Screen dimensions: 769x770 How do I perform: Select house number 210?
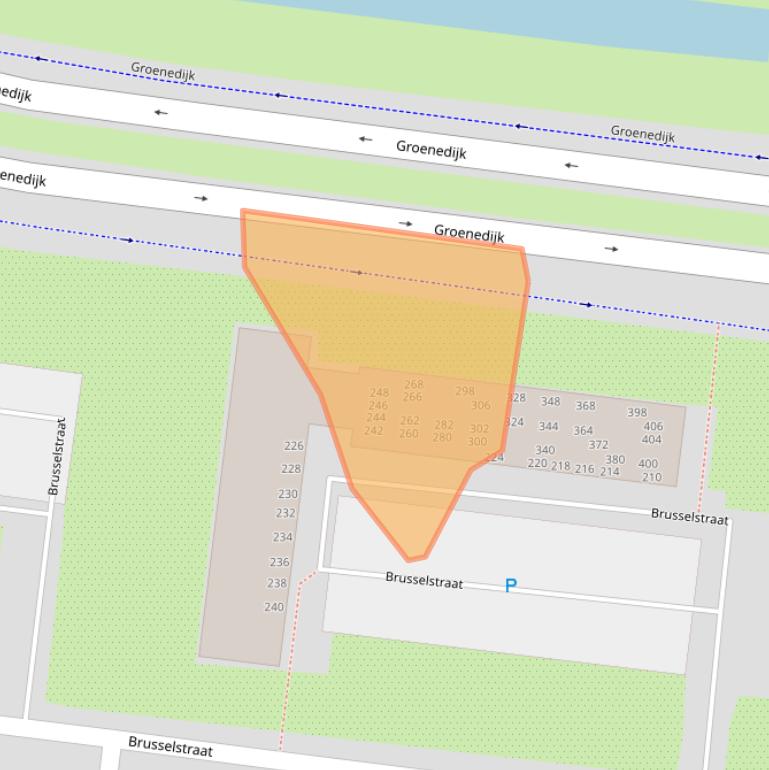click(651, 477)
